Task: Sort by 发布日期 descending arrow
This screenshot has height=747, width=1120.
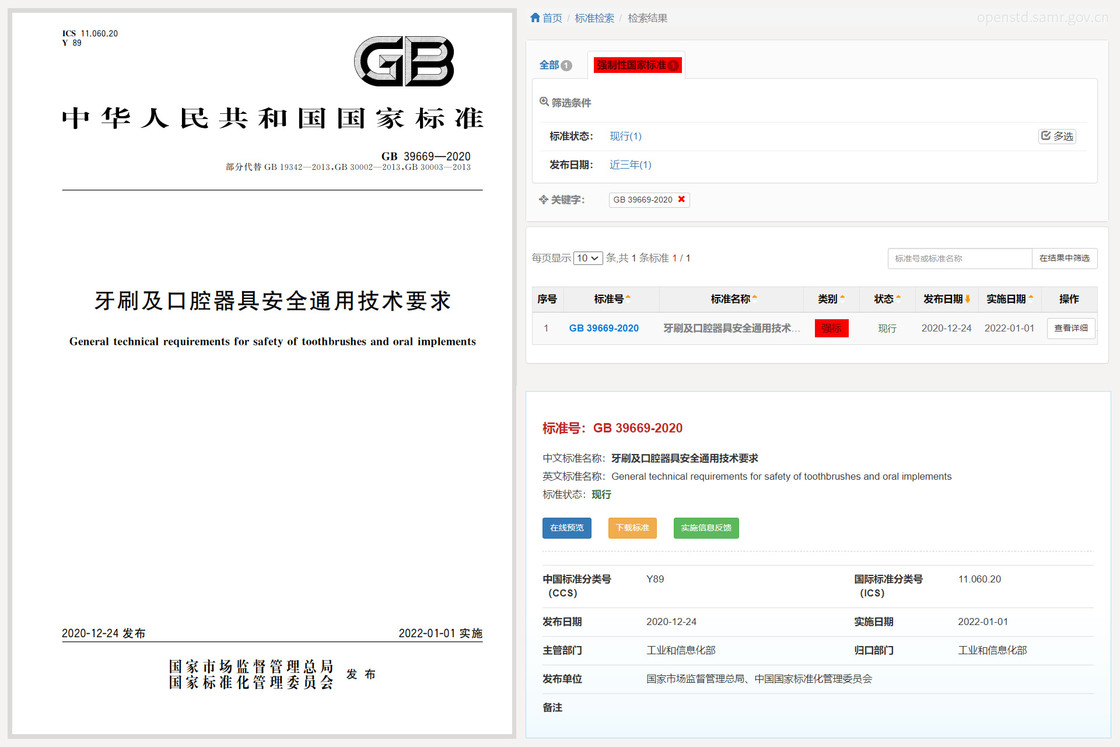Action: coord(967,299)
